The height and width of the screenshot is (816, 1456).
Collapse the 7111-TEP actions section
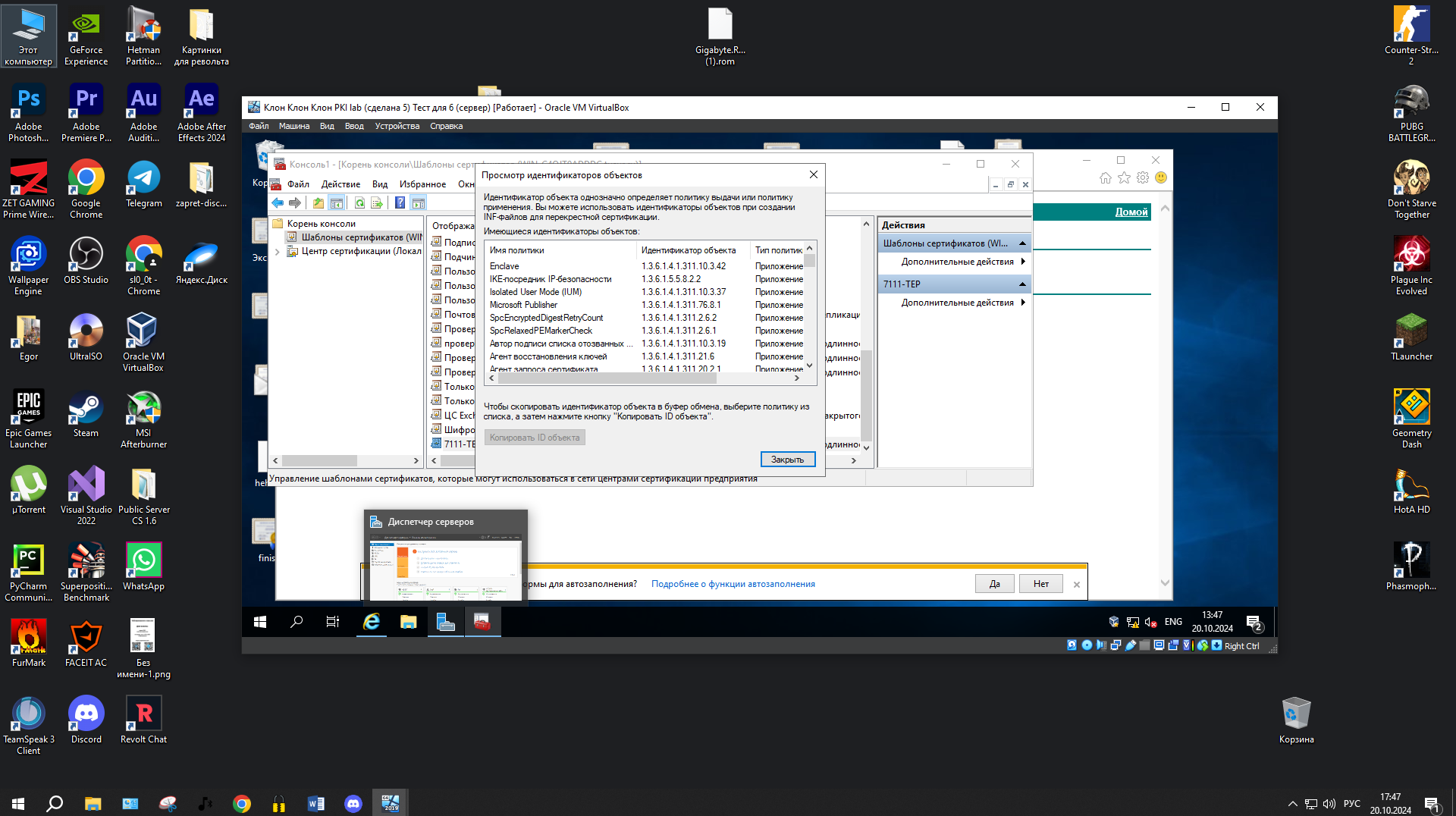1022,284
